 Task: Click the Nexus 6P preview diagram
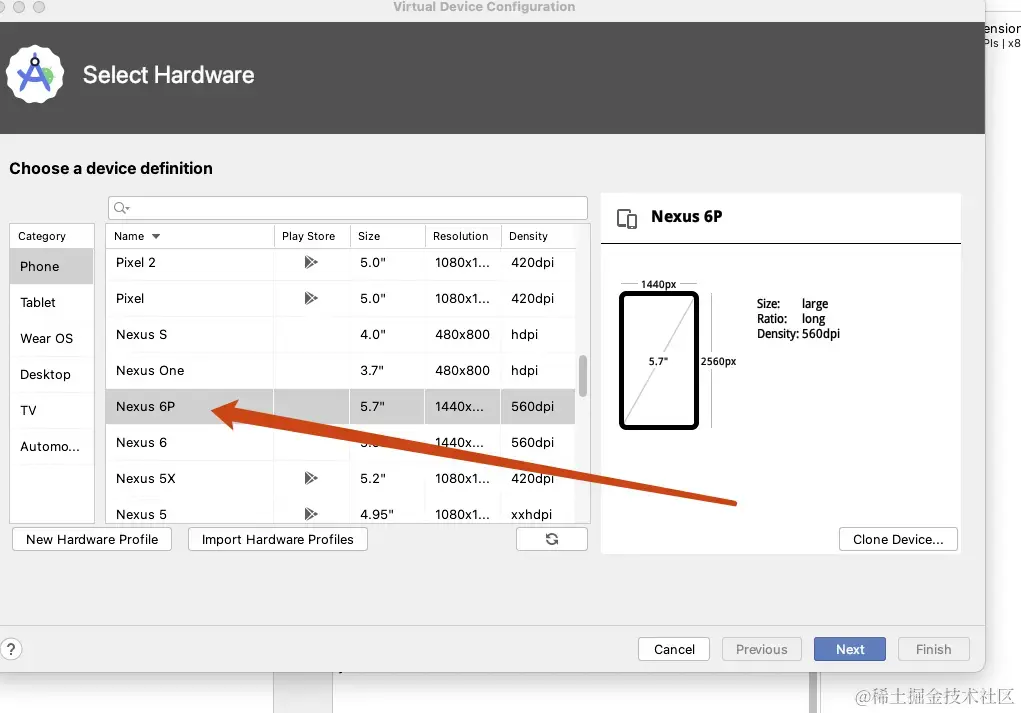click(658, 360)
